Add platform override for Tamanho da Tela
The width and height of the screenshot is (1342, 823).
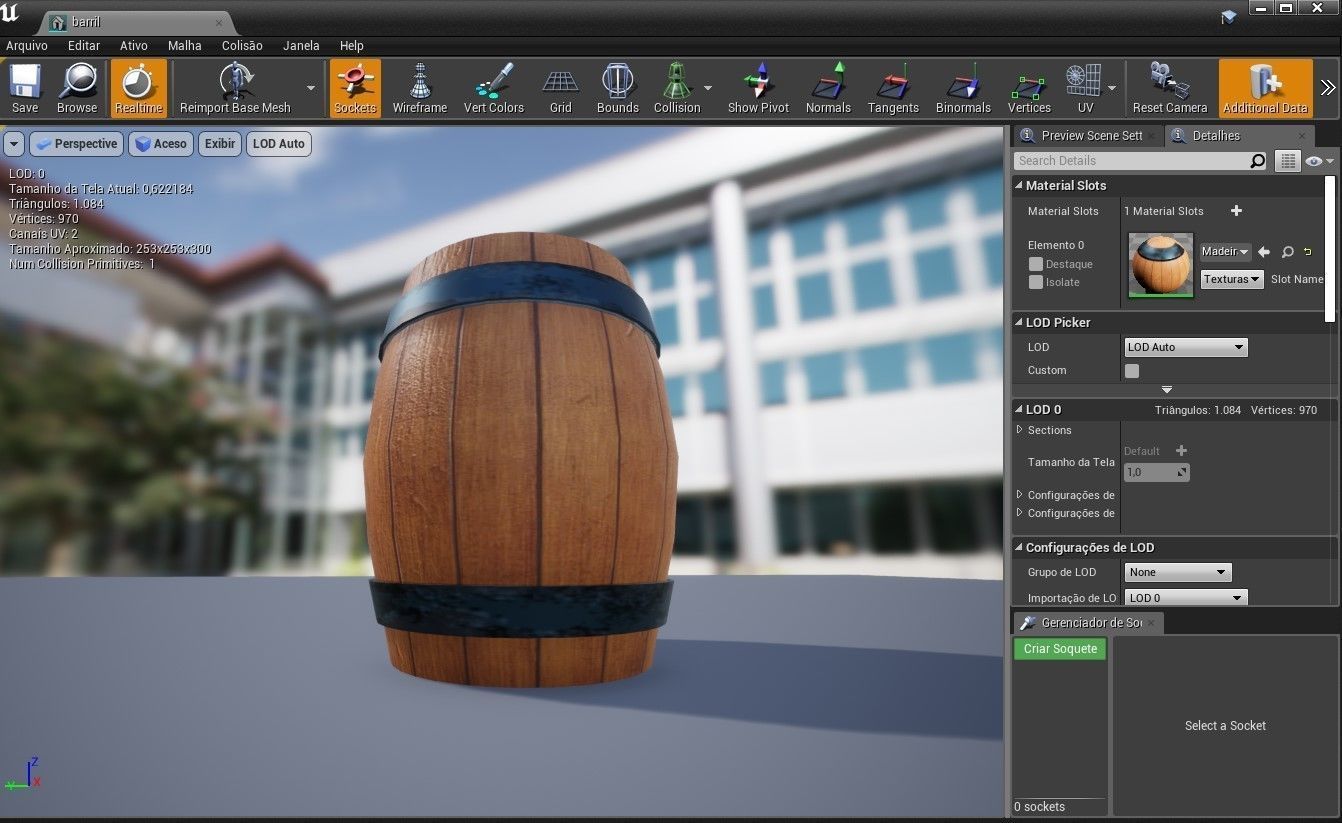[1181, 451]
